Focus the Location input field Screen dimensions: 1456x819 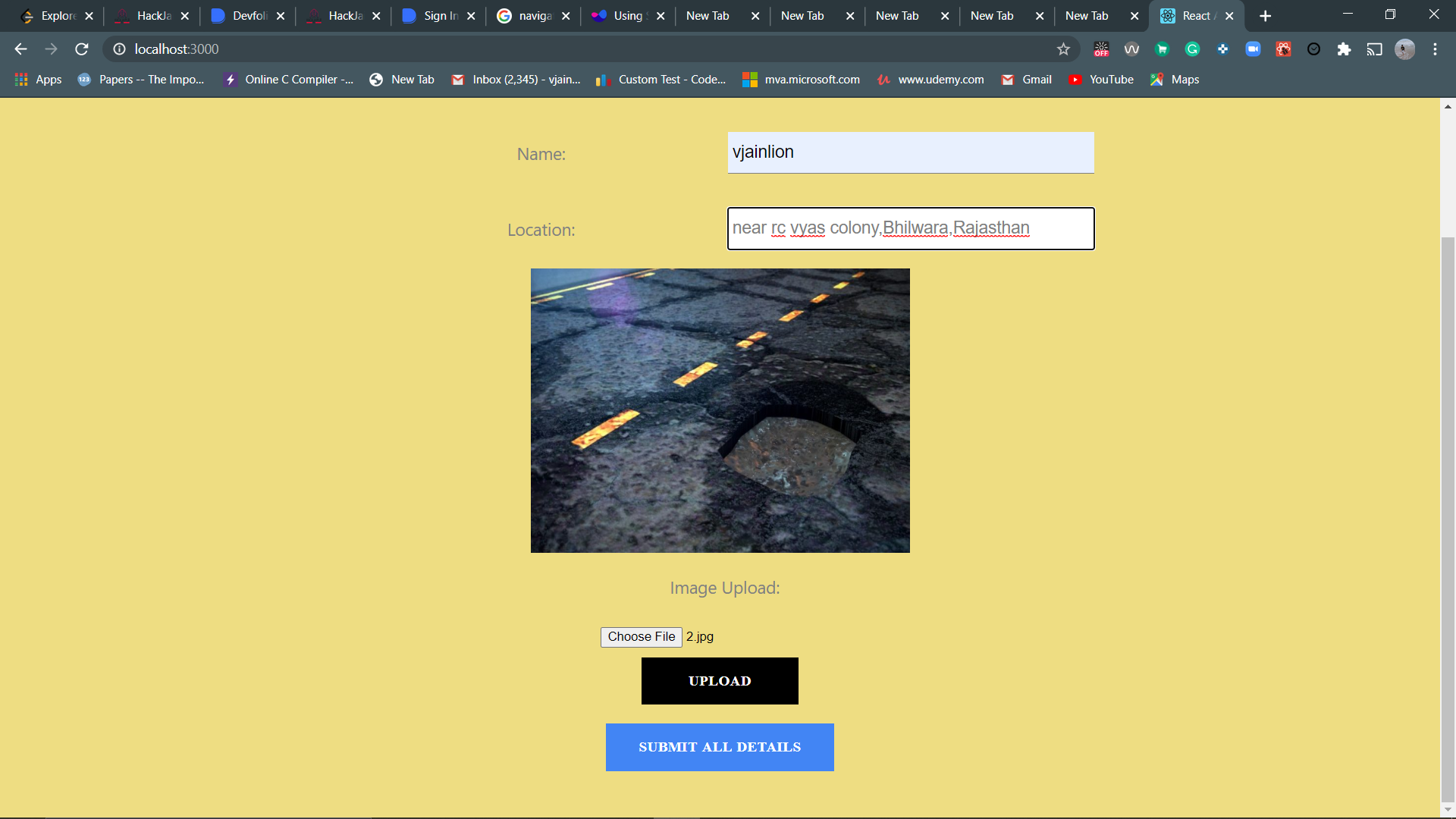click(x=910, y=228)
